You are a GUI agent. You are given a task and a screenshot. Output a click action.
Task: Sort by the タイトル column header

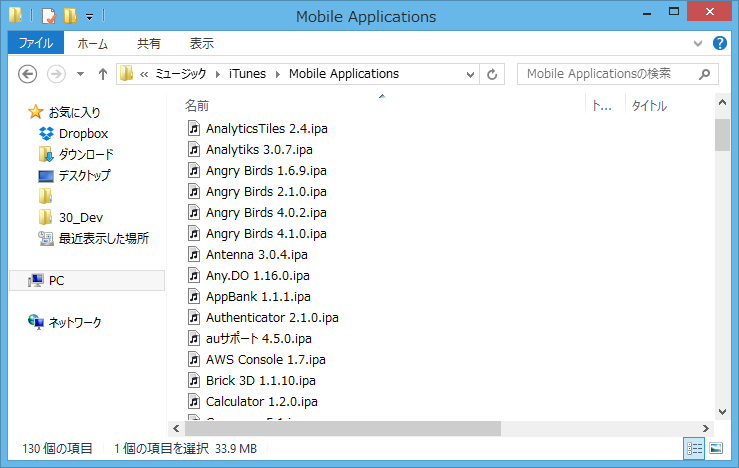[649, 106]
